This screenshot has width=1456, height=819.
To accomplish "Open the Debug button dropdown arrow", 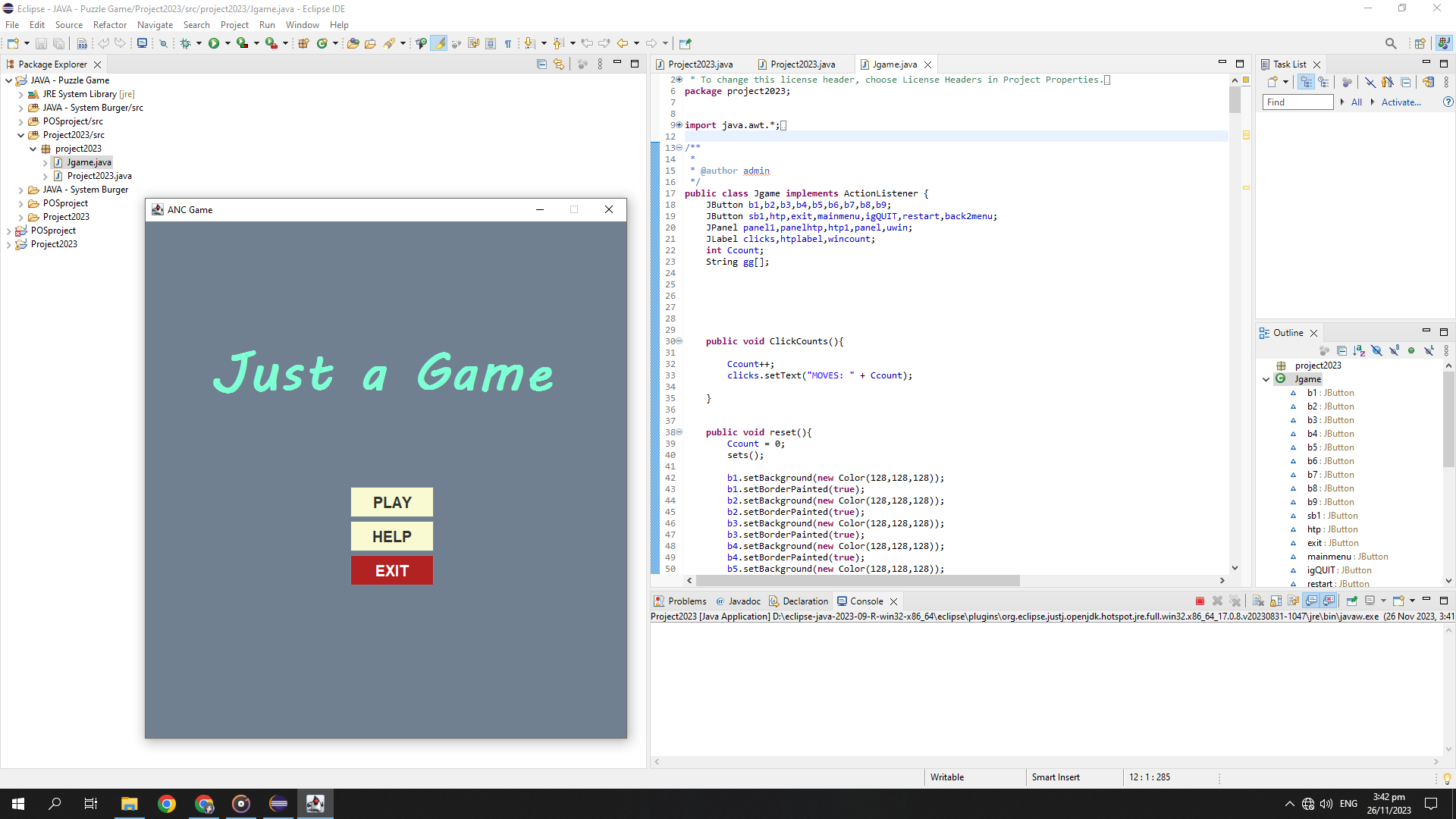I will point(199,43).
